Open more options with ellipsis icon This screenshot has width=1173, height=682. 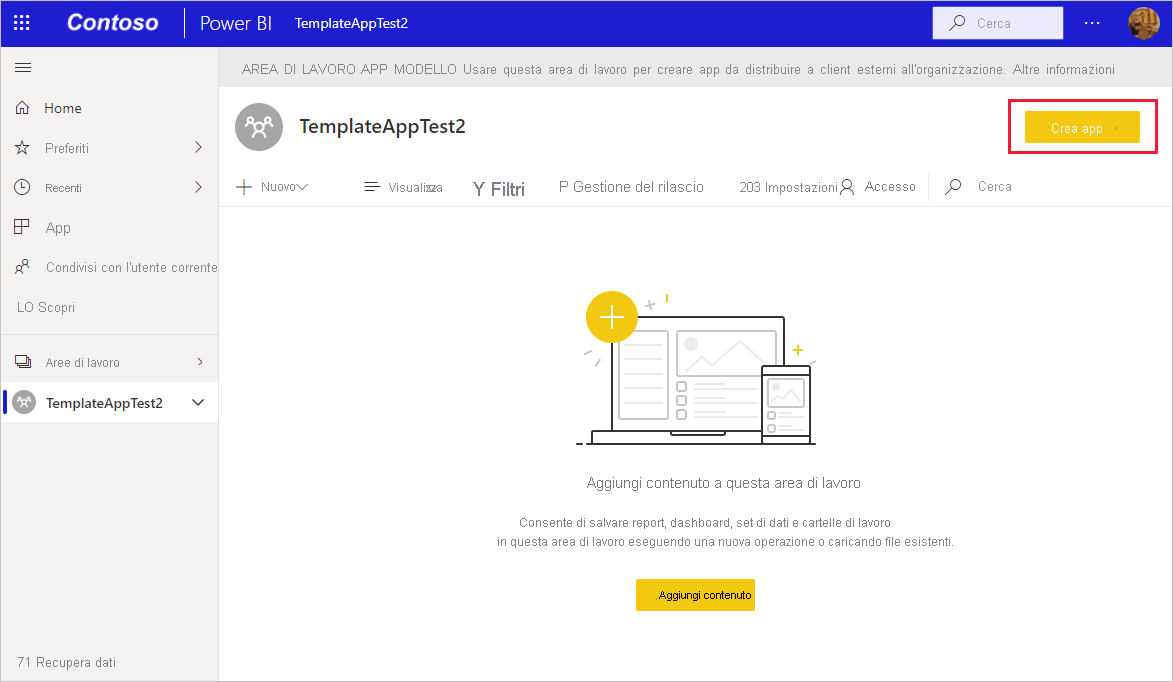[1092, 22]
